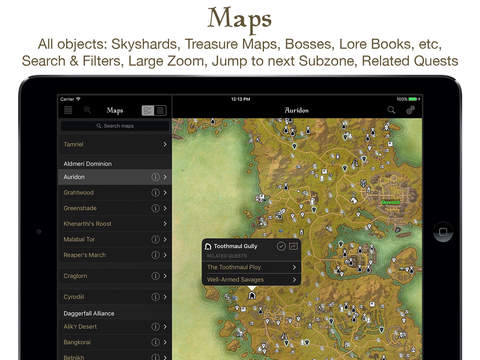The image size is (480, 360).
Task: Click the Search maps field
Action: (x=115, y=126)
